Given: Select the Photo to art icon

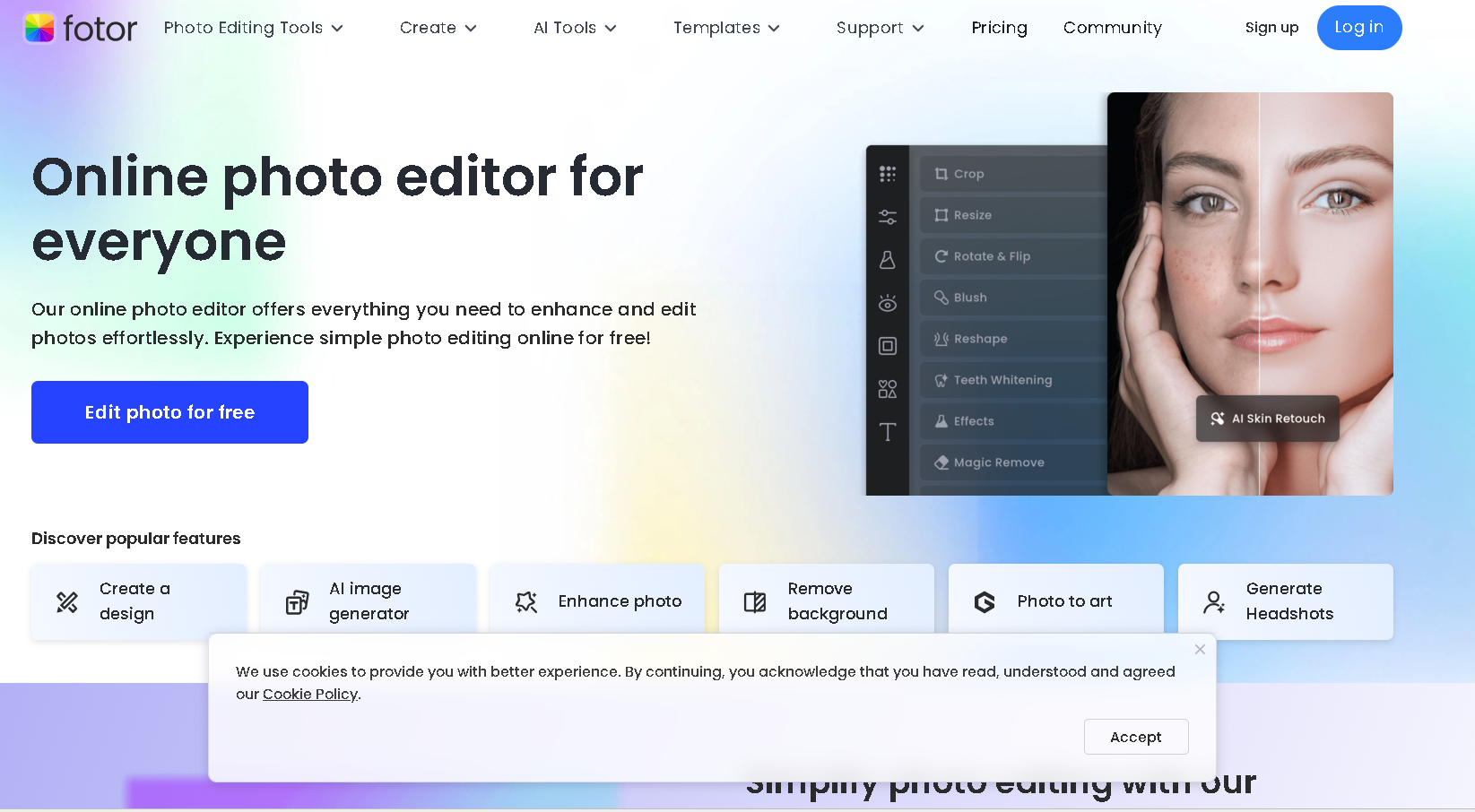Looking at the screenshot, I should click(x=985, y=602).
